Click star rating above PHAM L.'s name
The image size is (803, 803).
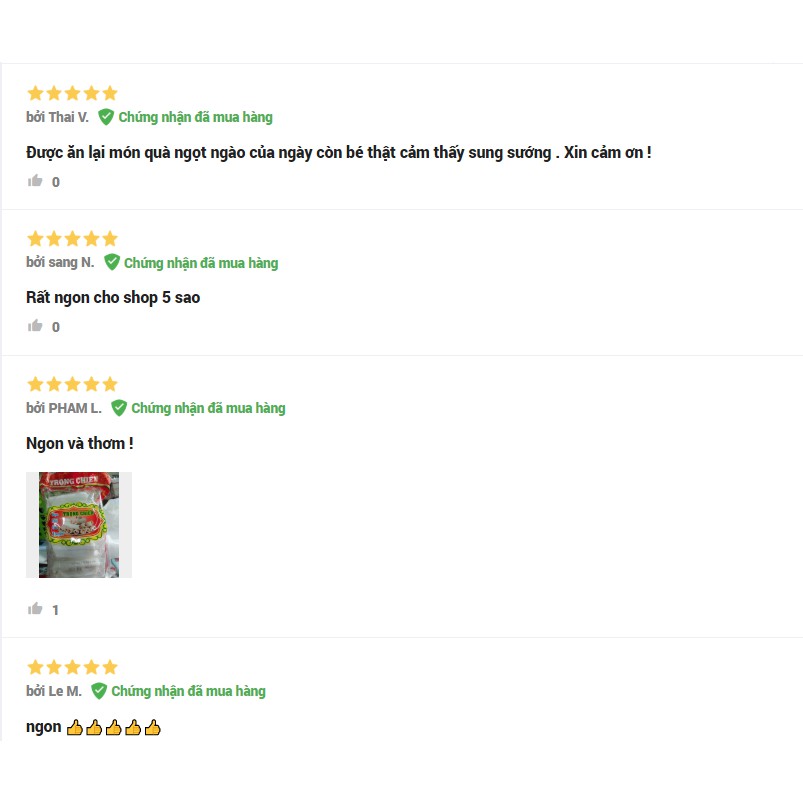click(x=72, y=384)
